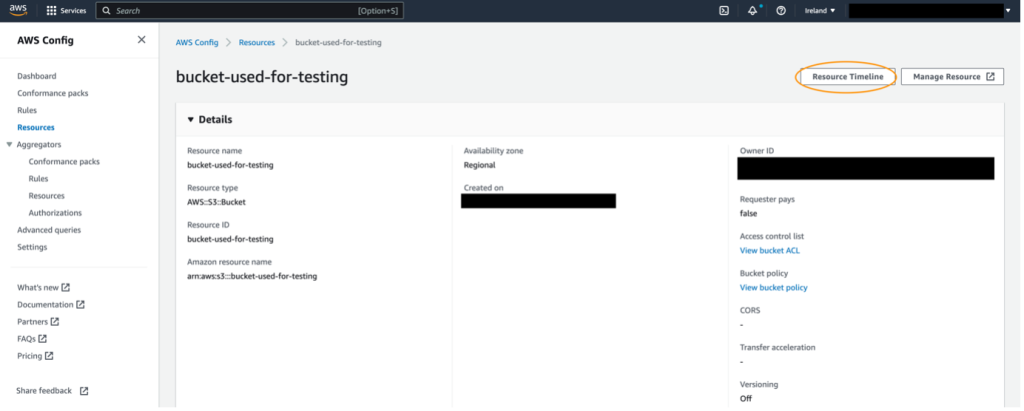Viewport: 1024px width, 411px height.
Task: Open View bucket ACL link
Action: coord(769,250)
